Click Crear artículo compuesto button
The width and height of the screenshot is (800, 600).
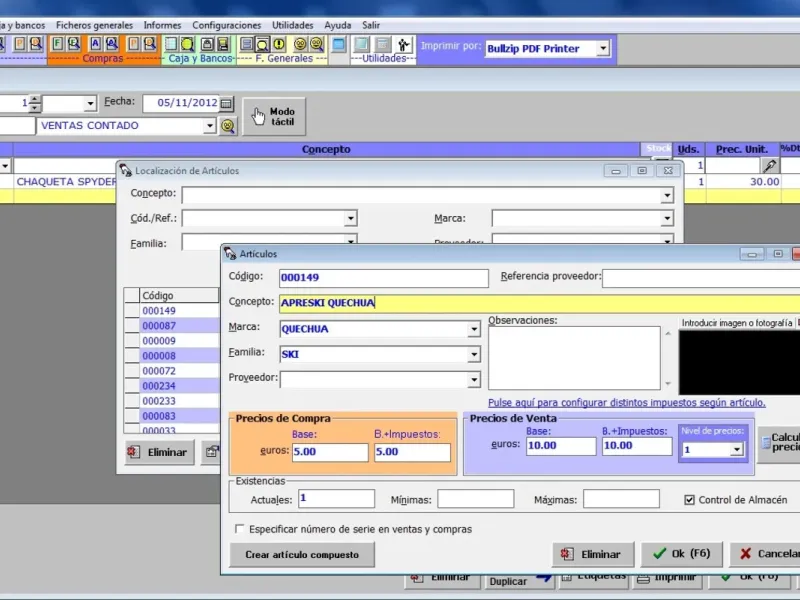[302, 555]
